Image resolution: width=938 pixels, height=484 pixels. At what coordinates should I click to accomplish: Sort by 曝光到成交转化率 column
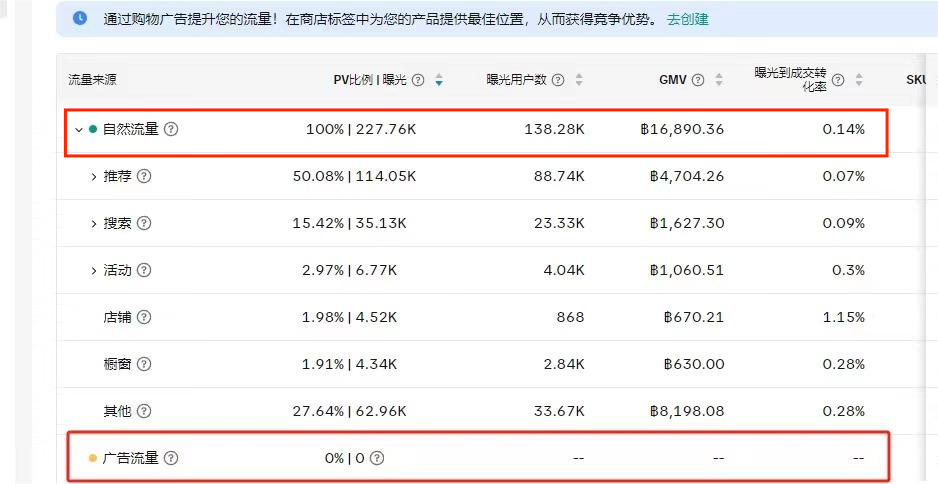coord(859,80)
